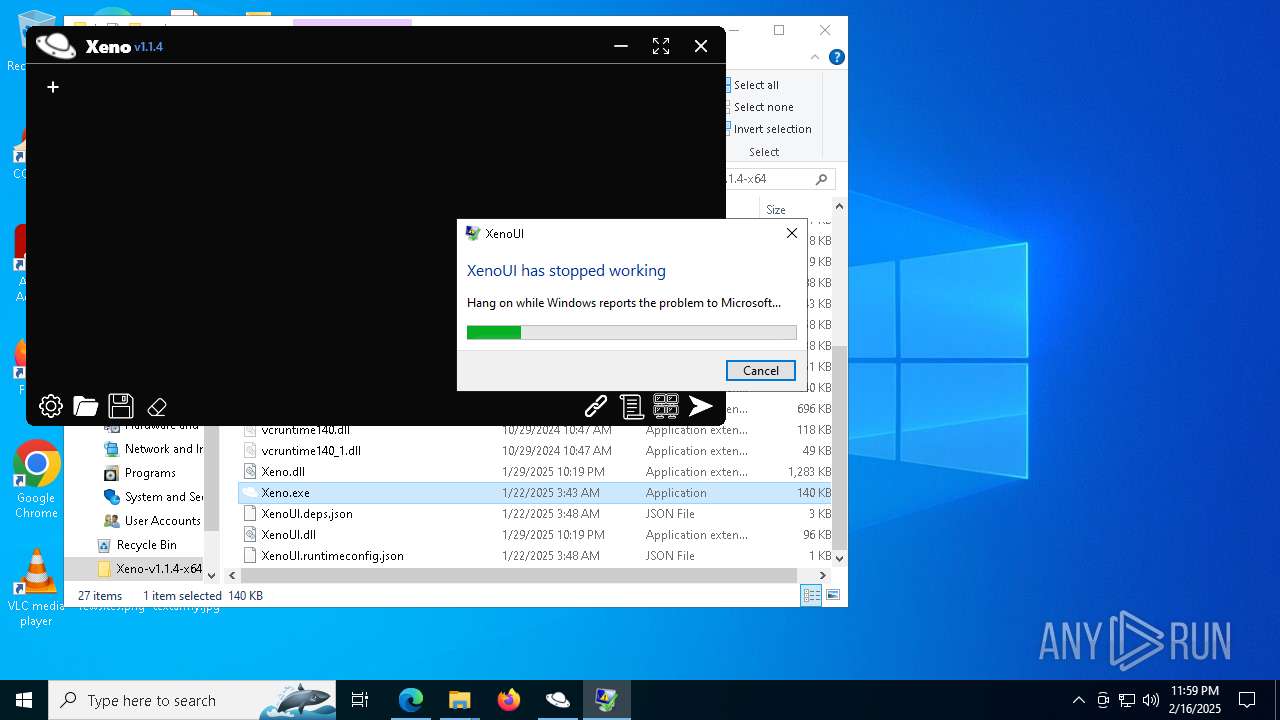
Task: Close the Xeno window
Action: (701, 46)
